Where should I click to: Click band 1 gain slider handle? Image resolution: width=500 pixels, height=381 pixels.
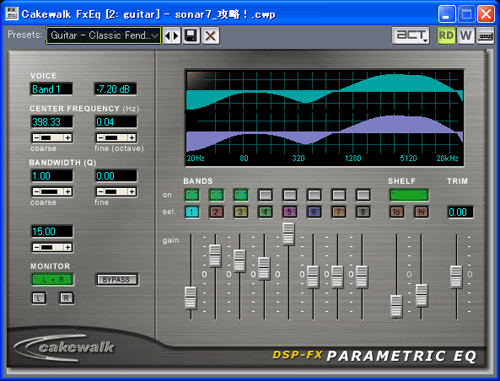click(x=191, y=298)
